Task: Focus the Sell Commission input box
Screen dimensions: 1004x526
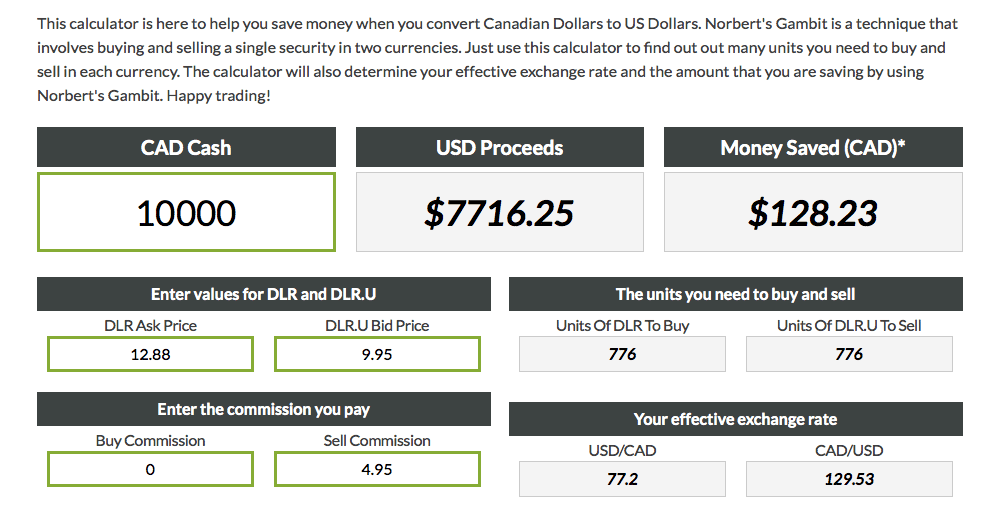Action: coord(377,469)
